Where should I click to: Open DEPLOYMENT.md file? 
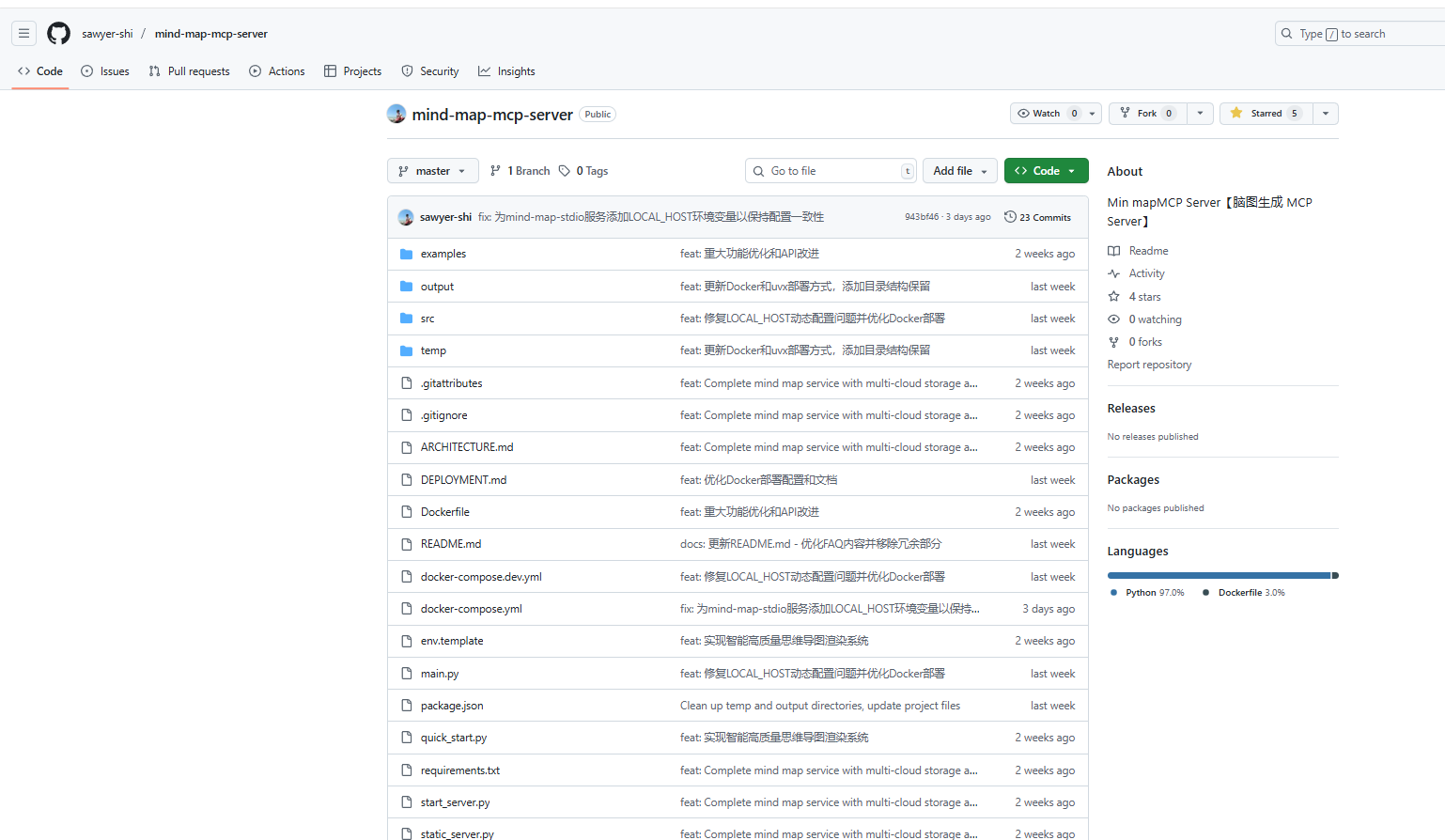pyautogui.click(x=463, y=480)
